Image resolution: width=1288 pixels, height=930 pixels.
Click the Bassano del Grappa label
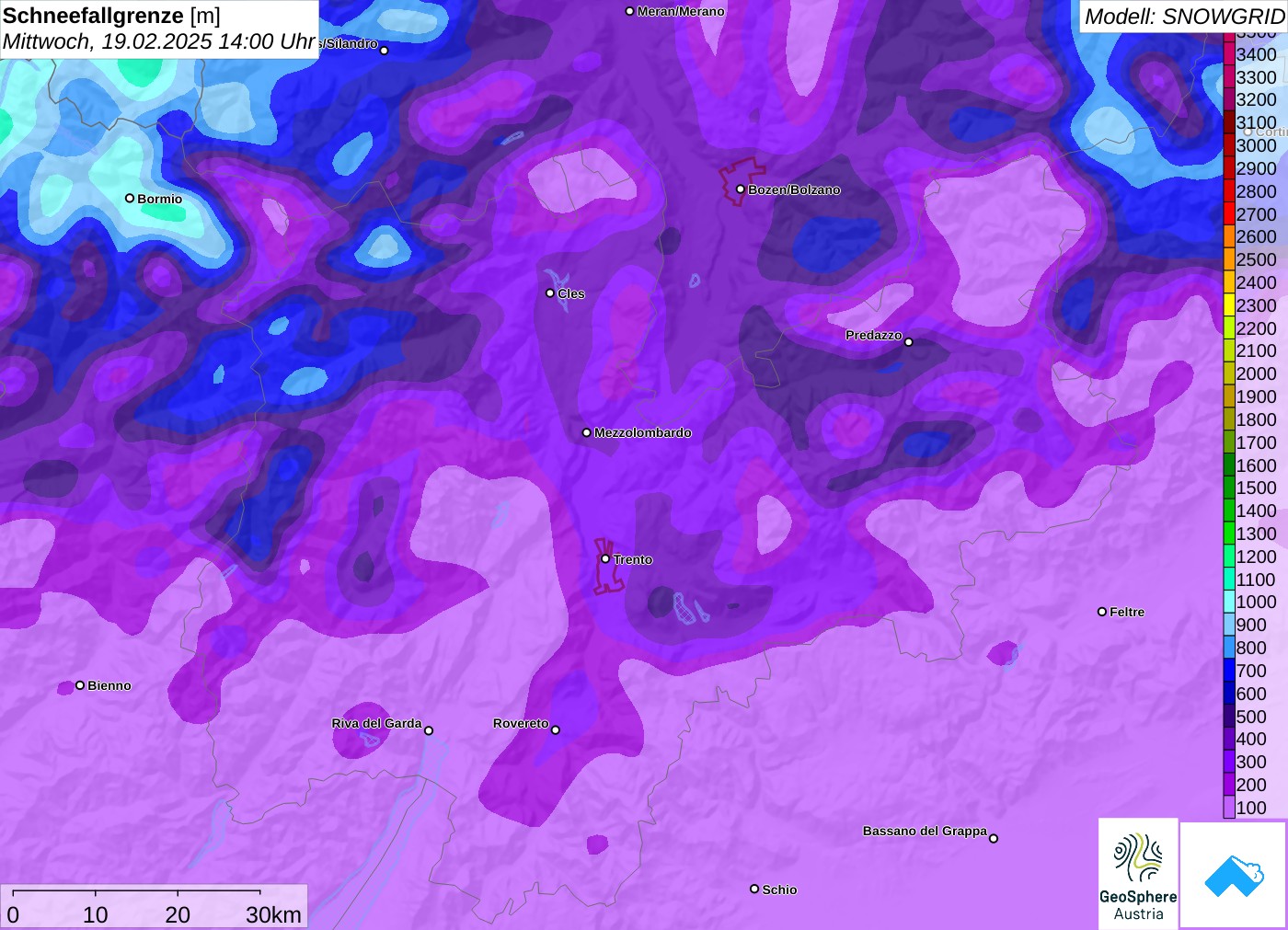(x=925, y=831)
